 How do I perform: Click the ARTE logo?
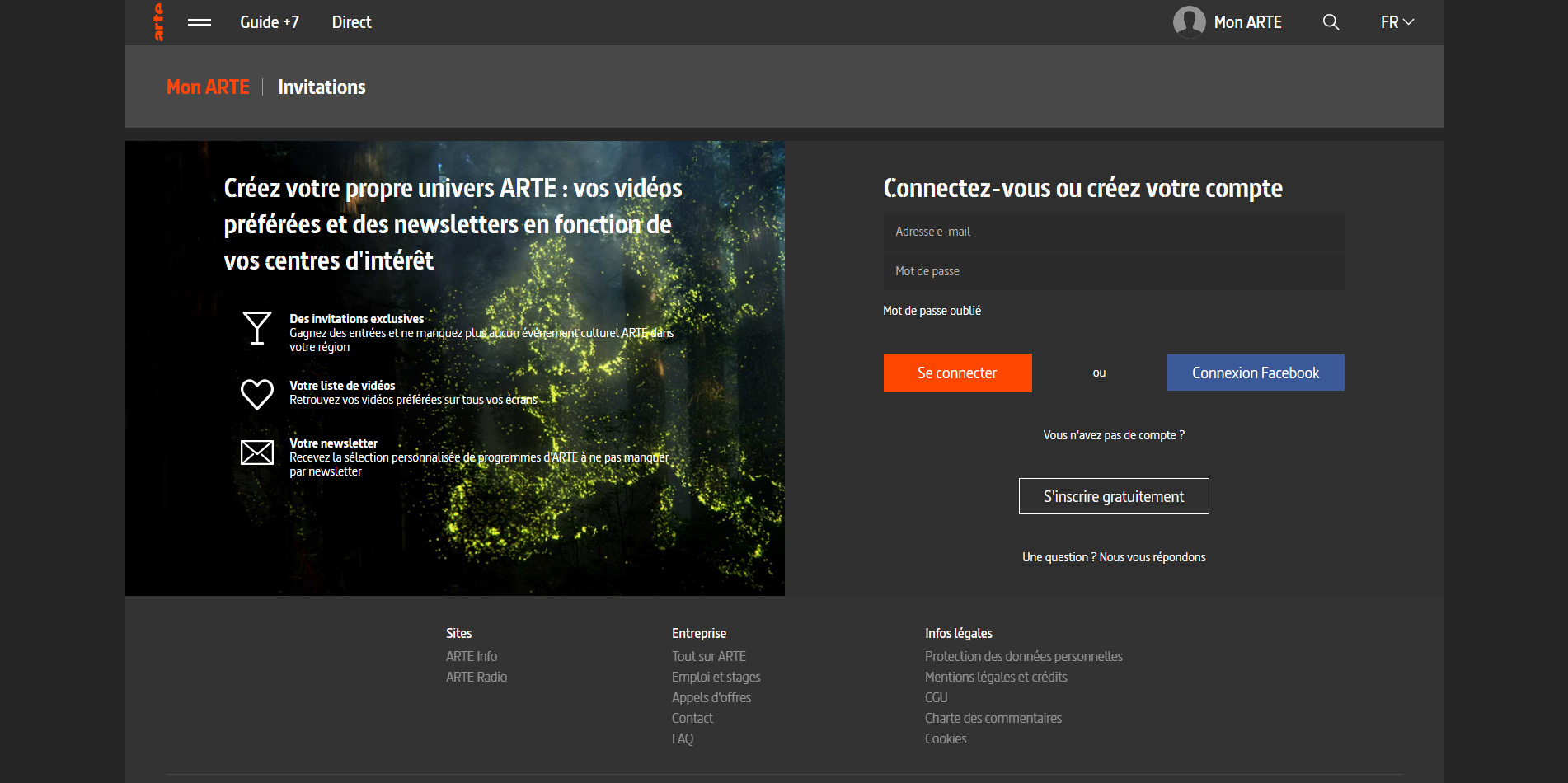pyautogui.click(x=158, y=22)
